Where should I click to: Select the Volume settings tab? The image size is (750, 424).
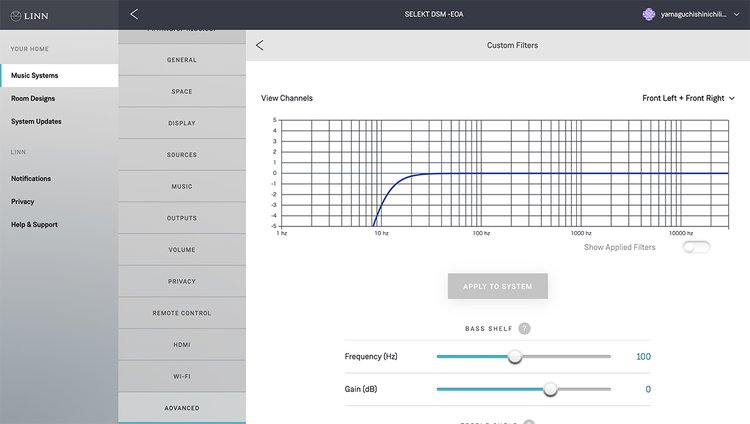pos(182,249)
